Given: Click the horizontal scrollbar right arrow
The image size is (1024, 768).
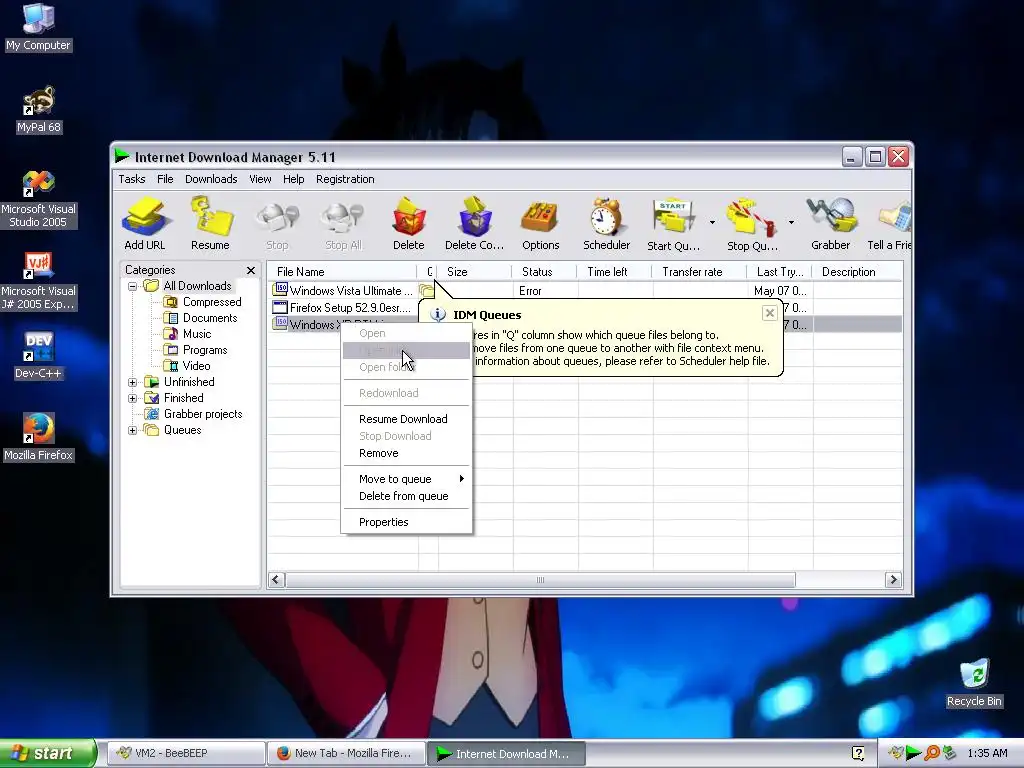Looking at the screenshot, I should click(x=893, y=580).
